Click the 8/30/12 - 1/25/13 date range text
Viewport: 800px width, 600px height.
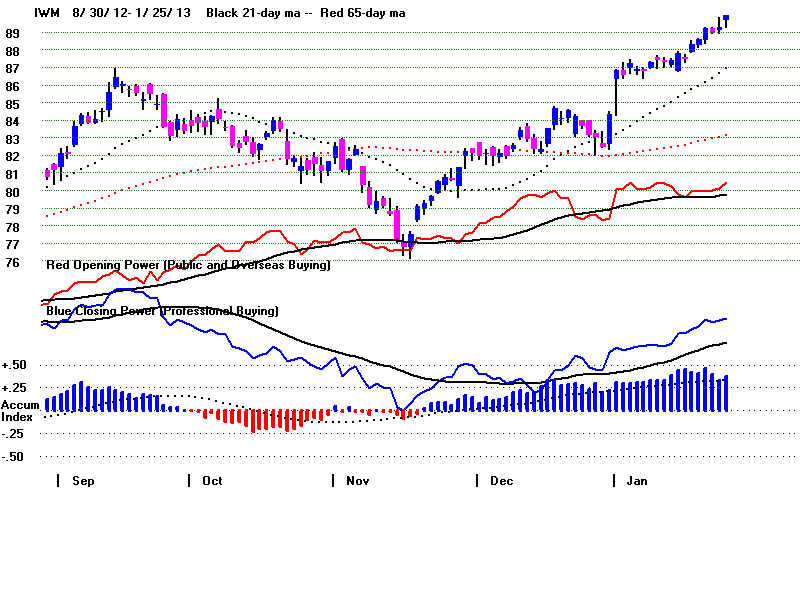[x=134, y=13]
